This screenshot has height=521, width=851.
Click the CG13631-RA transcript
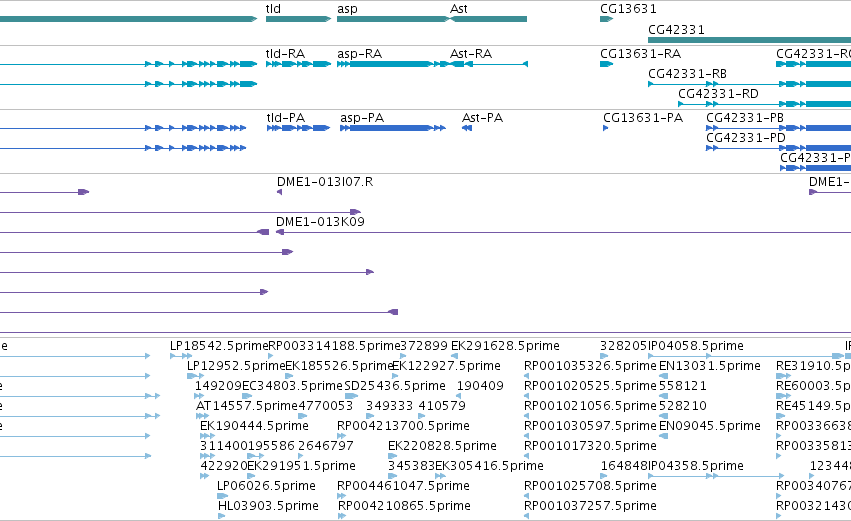[606, 64]
